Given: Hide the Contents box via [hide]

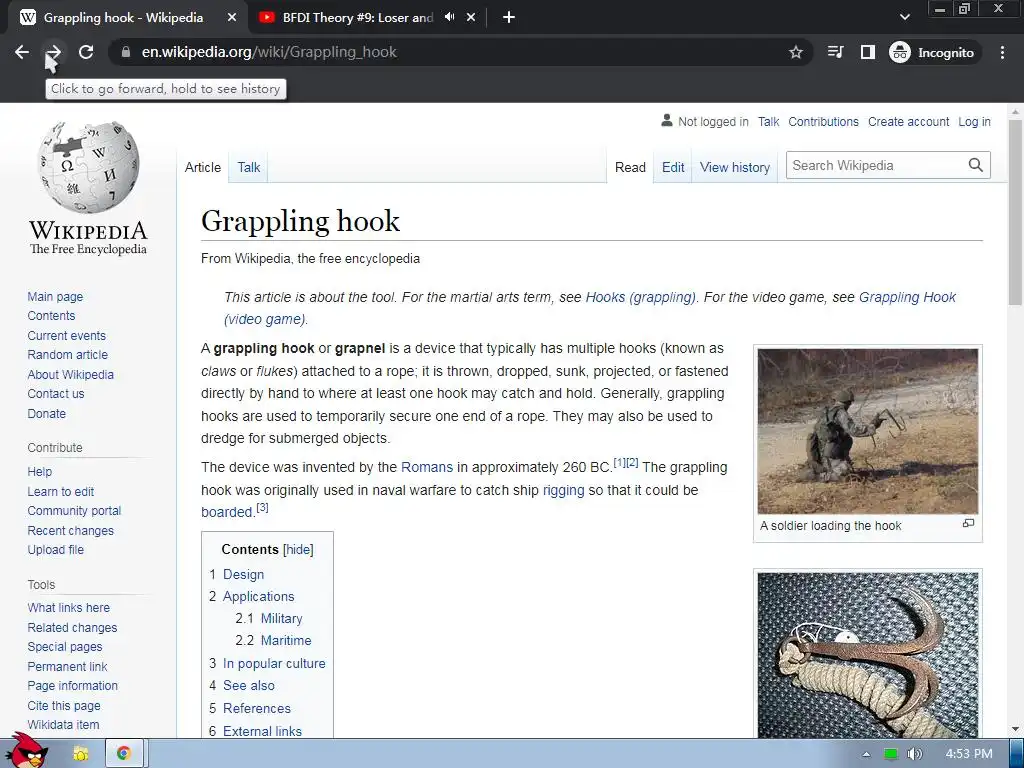Looking at the screenshot, I should click(298, 549).
